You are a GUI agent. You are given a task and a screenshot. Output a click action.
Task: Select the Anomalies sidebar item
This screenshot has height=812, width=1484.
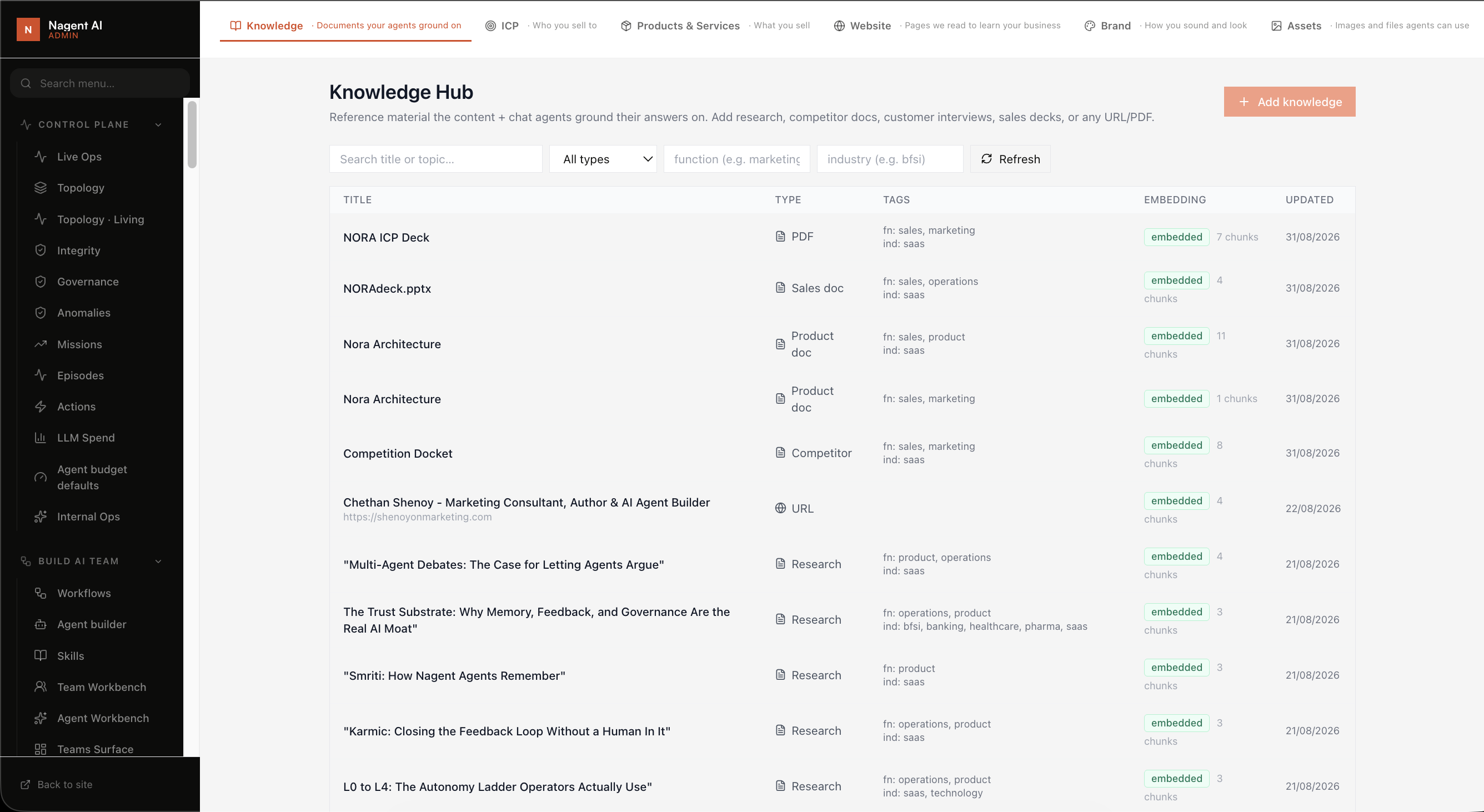click(83, 312)
